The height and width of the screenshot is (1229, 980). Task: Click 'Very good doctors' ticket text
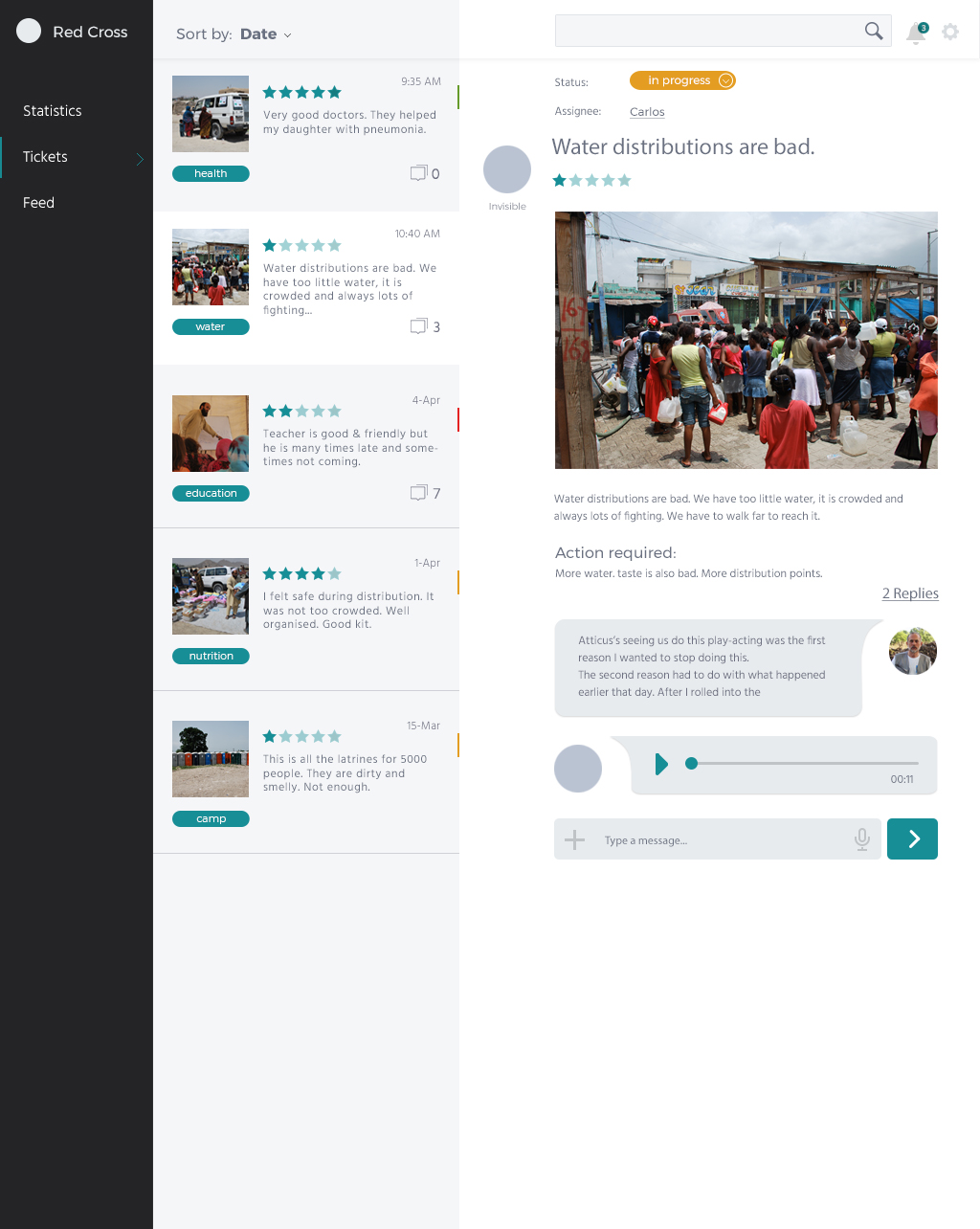[x=349, y=122]
